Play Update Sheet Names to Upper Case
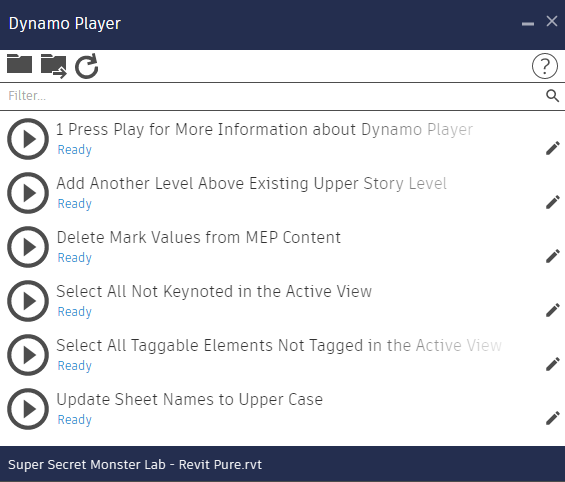The width and height of the screenshot is (565, 482). [x=28, y=409]
